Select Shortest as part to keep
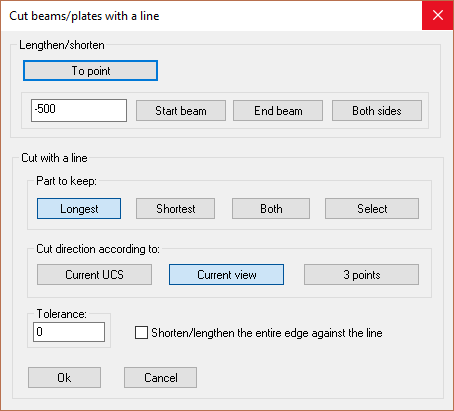This screenshot has width=454, height=411. pos(175,209)
